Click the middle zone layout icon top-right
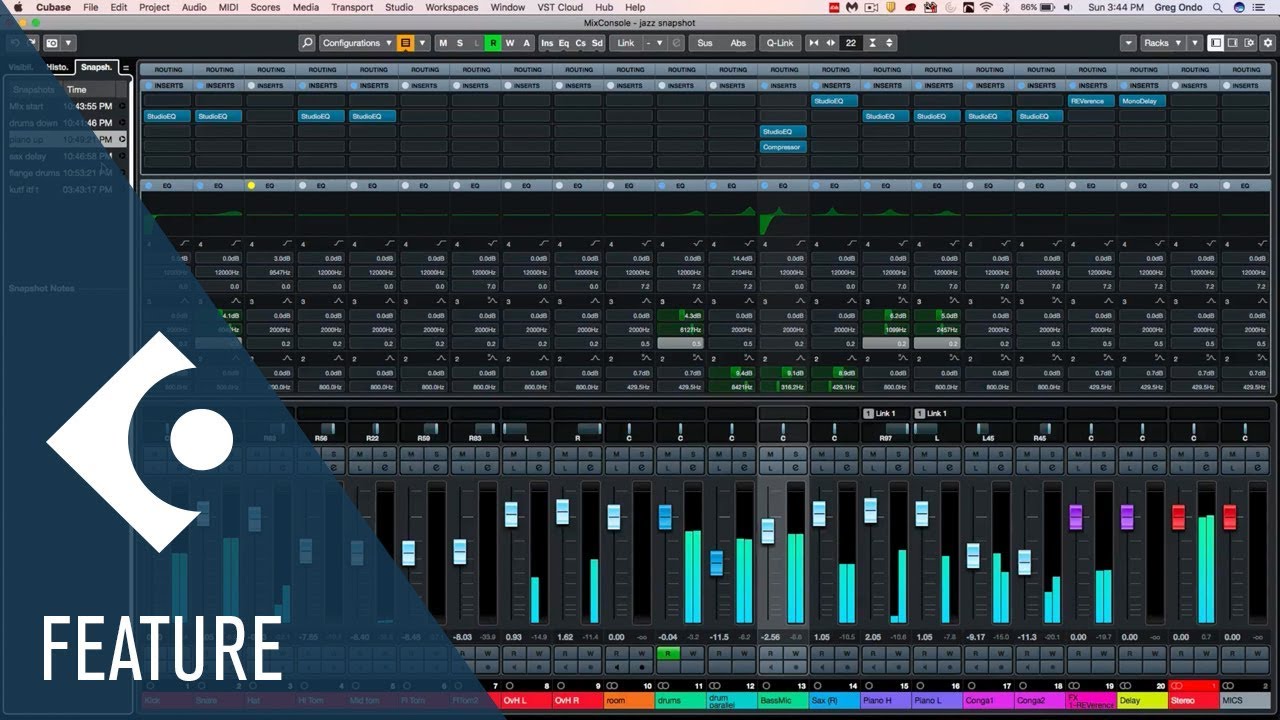The height and width of the screenshot is (720, 1280). pos(1233,43)
